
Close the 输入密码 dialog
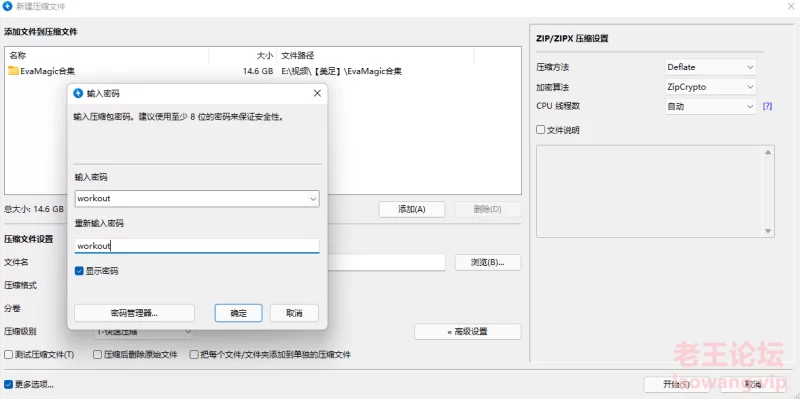(x=317, y=93)
